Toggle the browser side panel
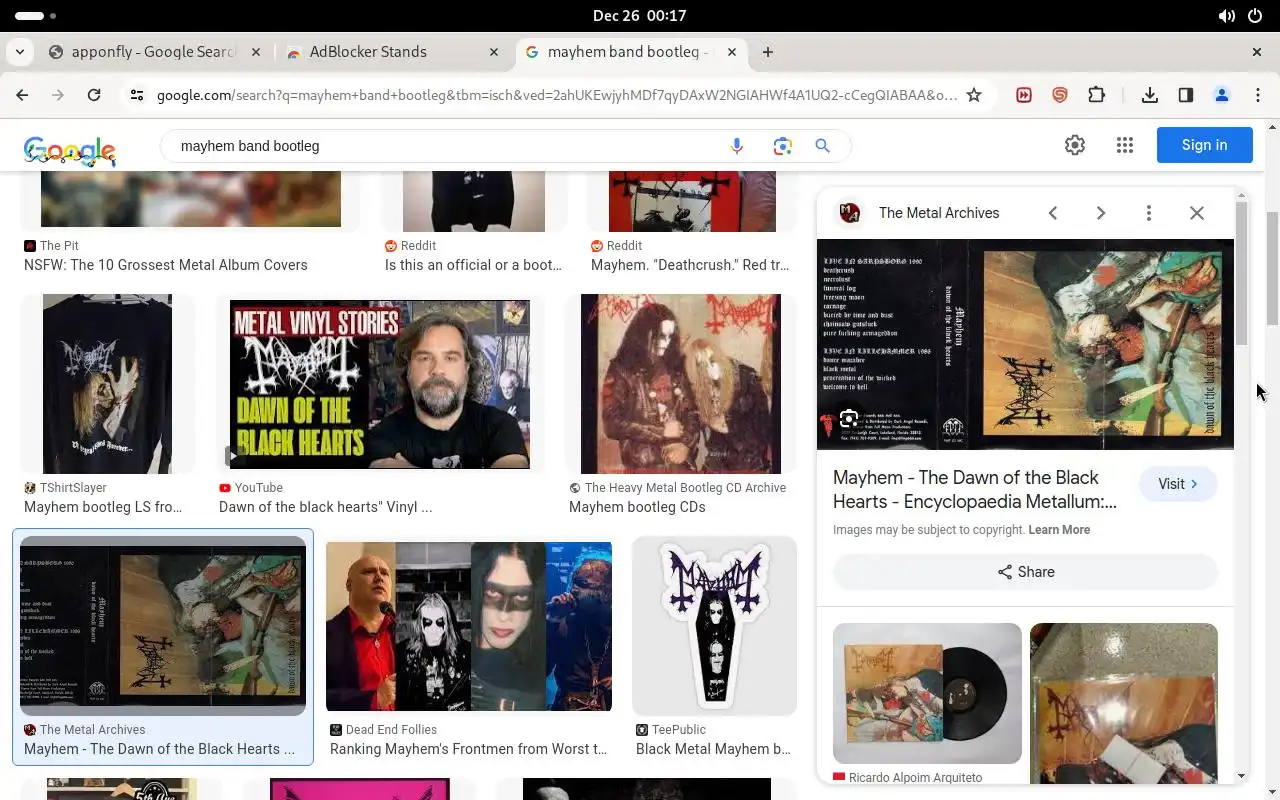Screen dimensions: 1280x800 coord(1186,95)
